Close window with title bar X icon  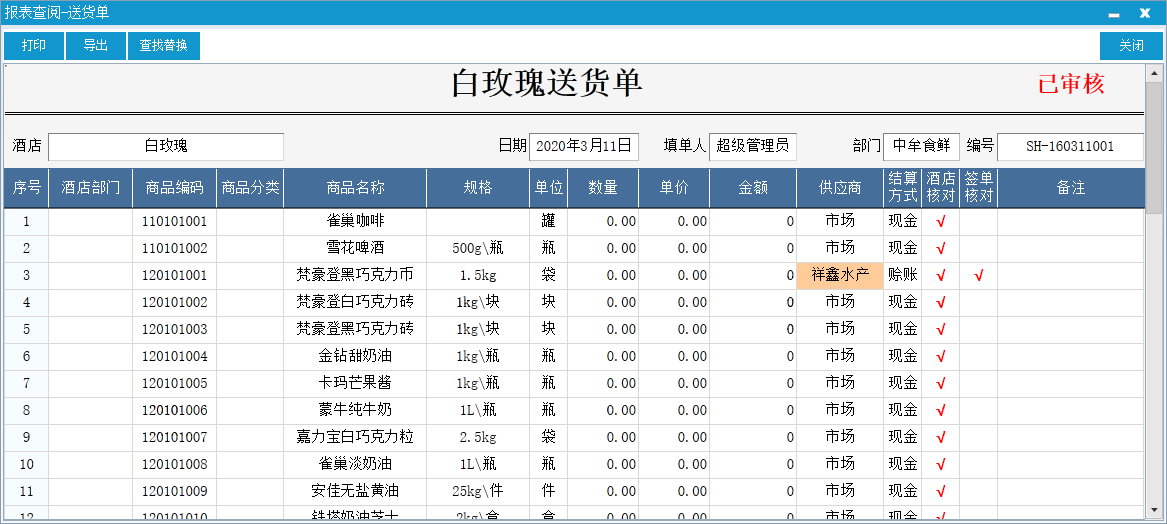coord(1145,13)
